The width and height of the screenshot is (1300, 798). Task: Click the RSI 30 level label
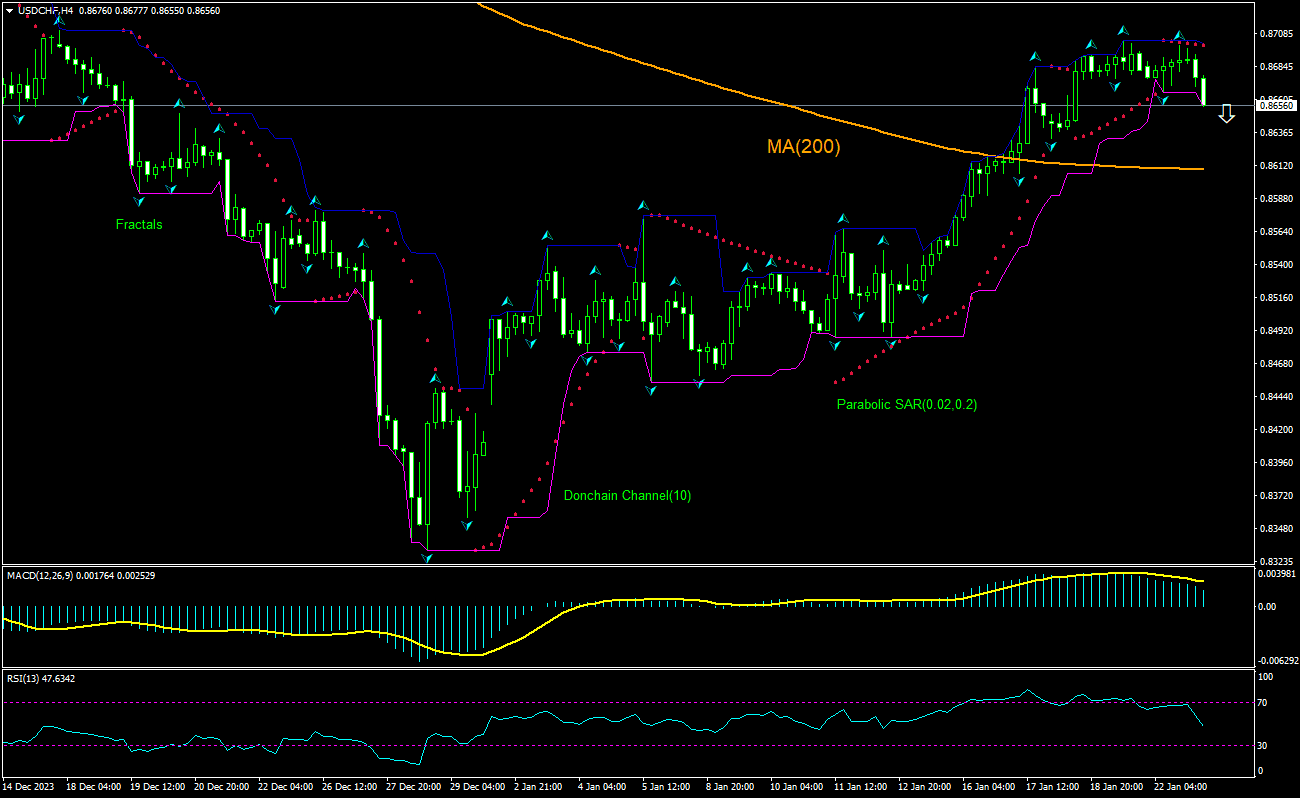1264,745
